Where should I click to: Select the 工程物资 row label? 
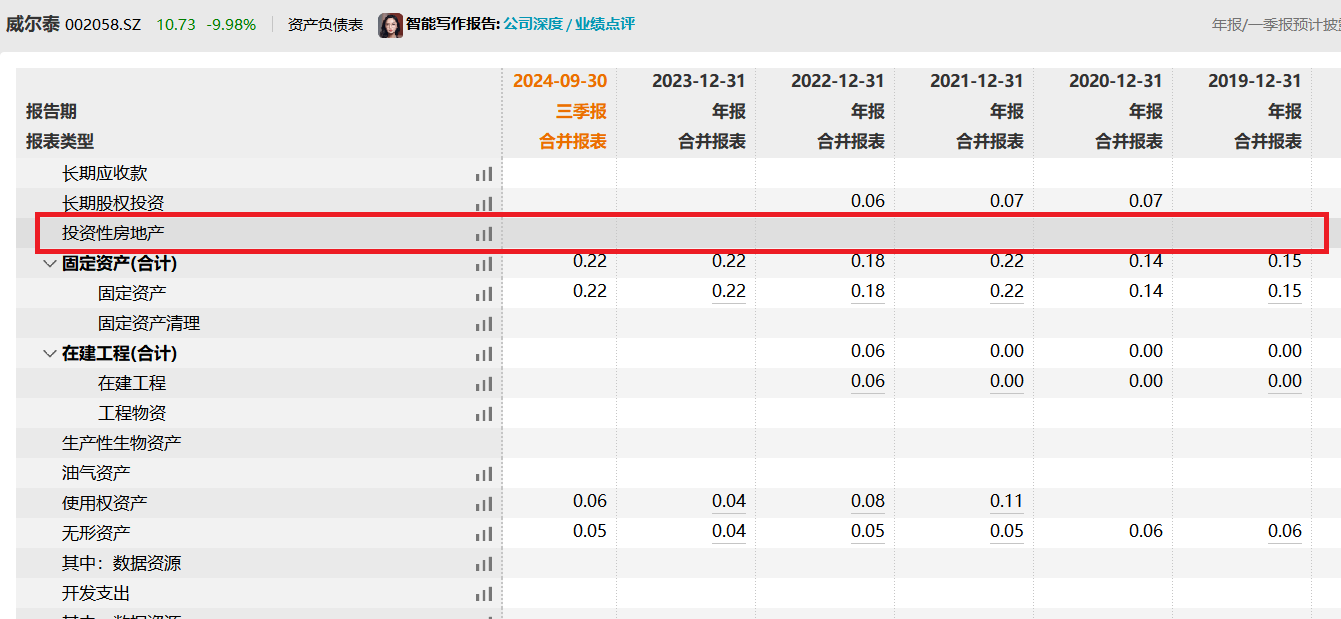[x=132, y=414]
